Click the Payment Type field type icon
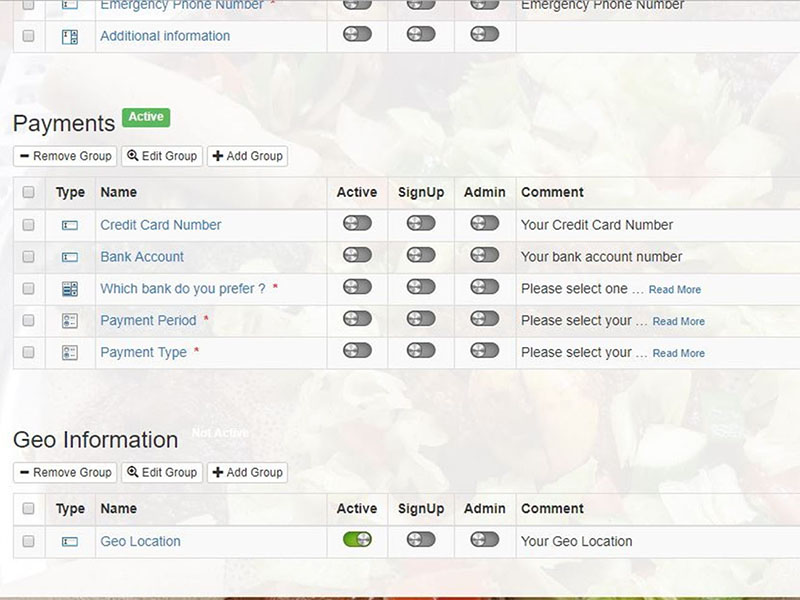 click(70, 353)
